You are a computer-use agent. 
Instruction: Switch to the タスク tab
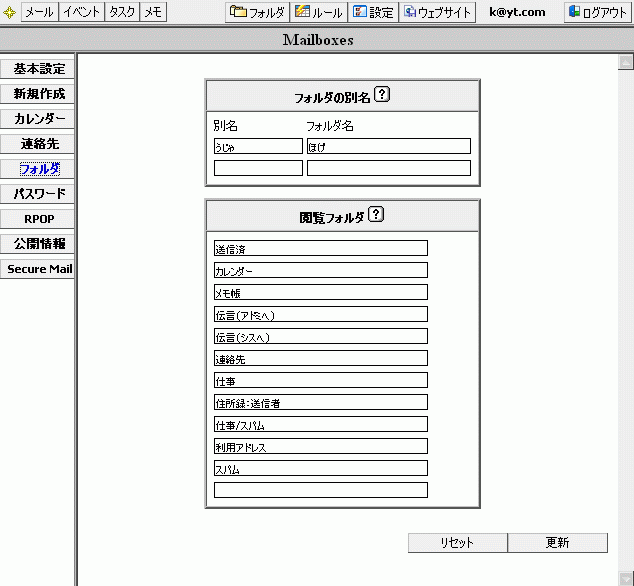[x=122, y=12]
